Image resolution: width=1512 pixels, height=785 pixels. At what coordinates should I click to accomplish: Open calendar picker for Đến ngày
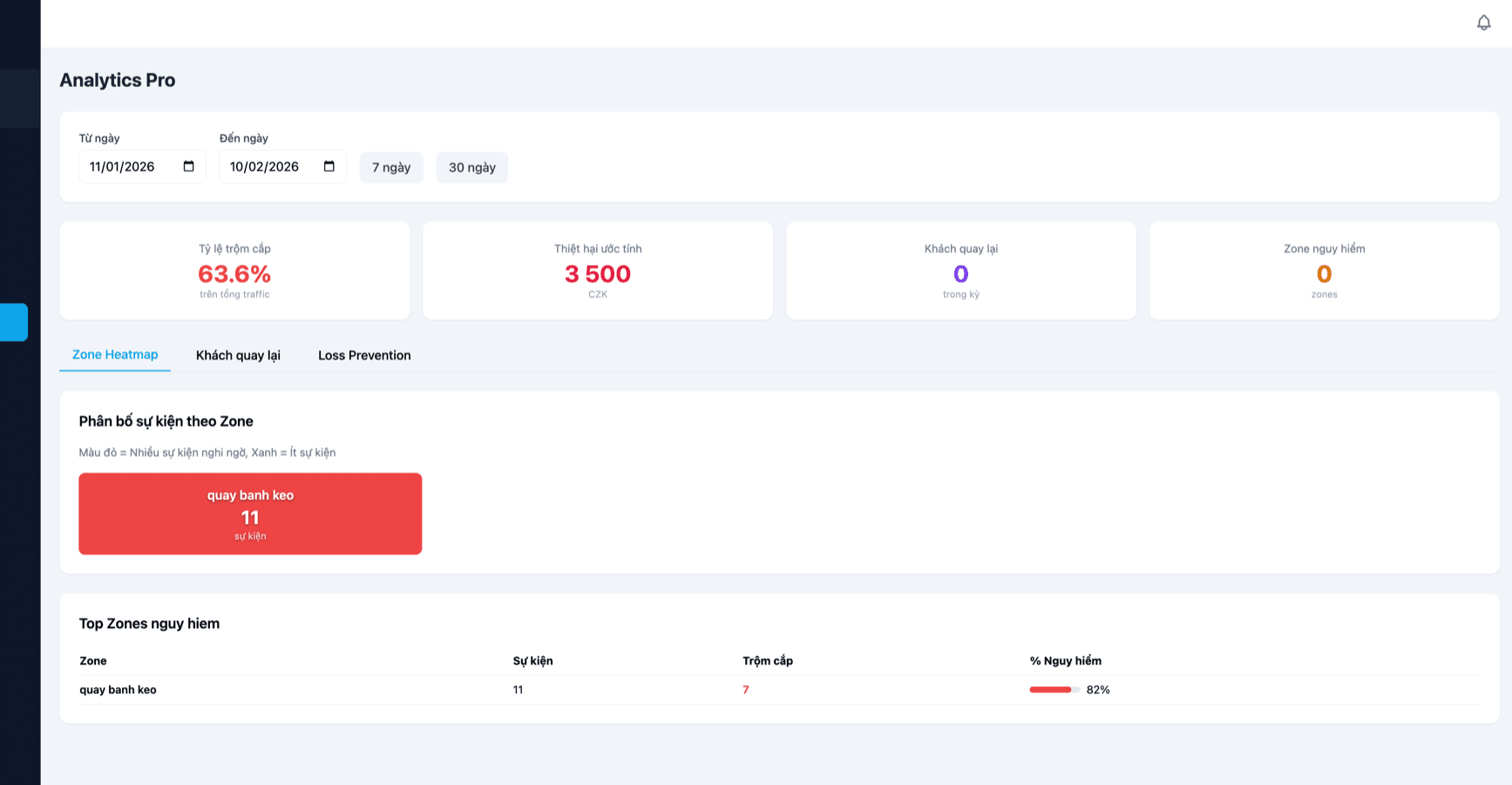pyautogui.click(x=329, y=166)
